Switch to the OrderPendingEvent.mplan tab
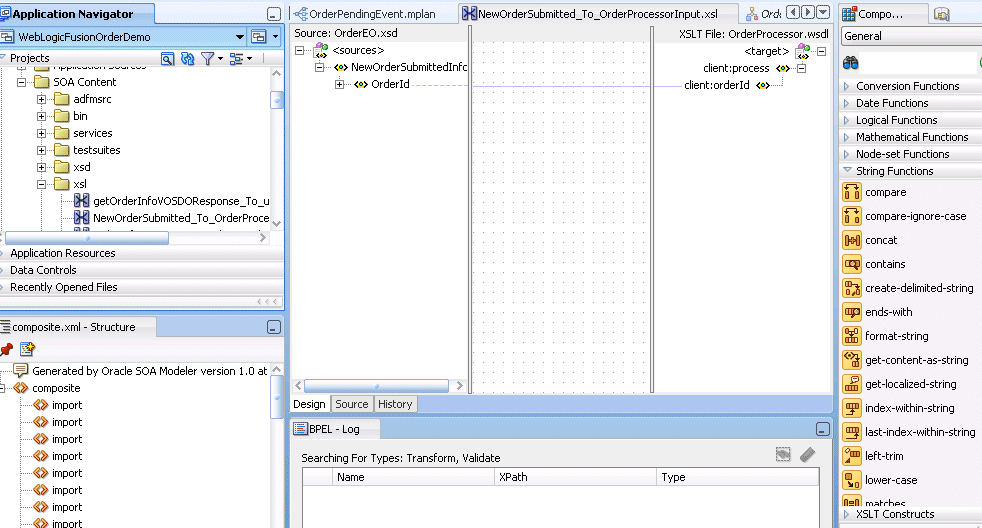This screenshot has height=528, width=982. (x=365, y=14)
